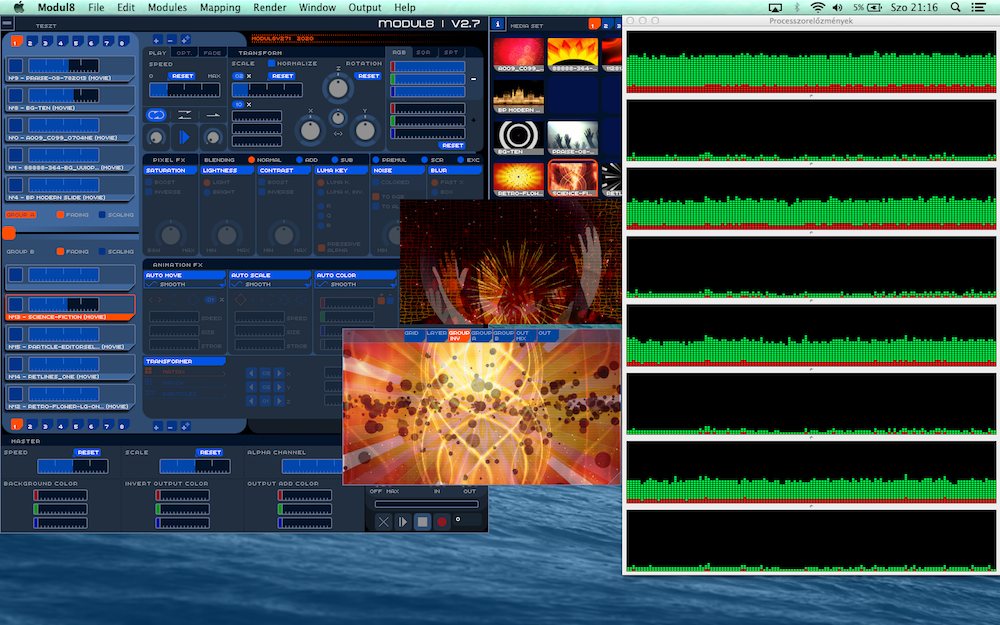Image resolution: width=1000 pixels, height=625 pixels.
Task: Reset the Master Speed
Action: click(87, 452)
